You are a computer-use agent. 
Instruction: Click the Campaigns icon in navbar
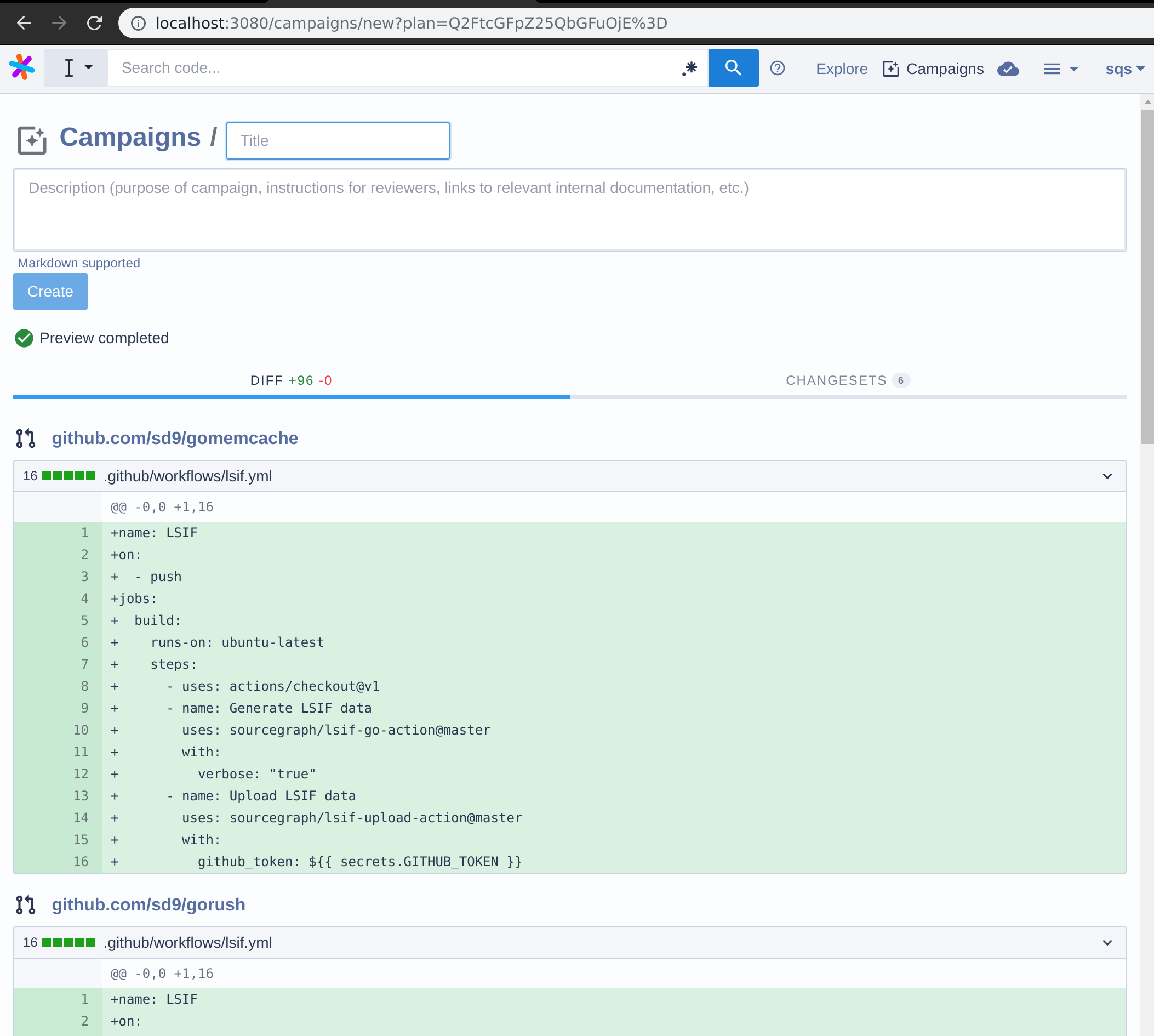click(890, 69)
